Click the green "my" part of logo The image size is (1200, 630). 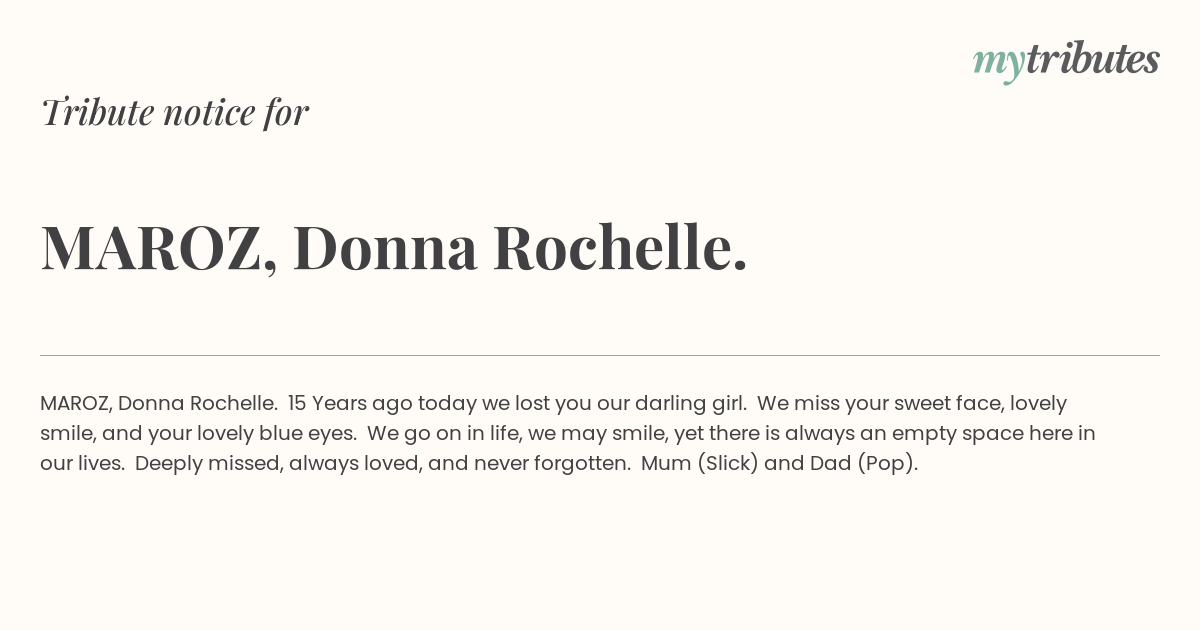tap(999, 64)
